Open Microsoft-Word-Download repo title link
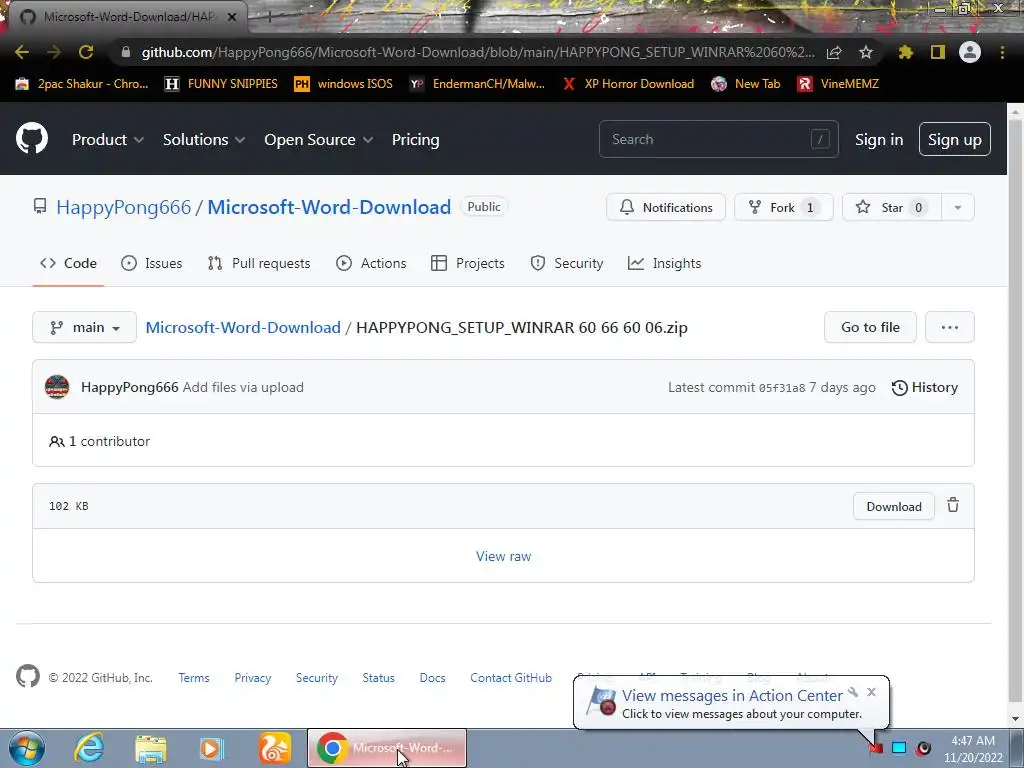The image size is (1024, 768). (329, 207)
